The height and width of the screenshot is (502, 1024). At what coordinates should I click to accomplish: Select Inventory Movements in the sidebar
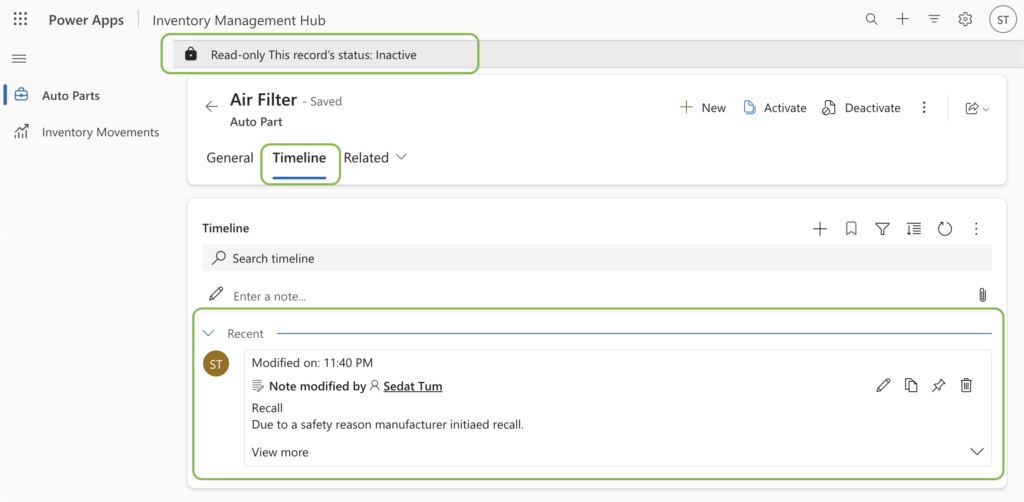[x=100, y=132]
